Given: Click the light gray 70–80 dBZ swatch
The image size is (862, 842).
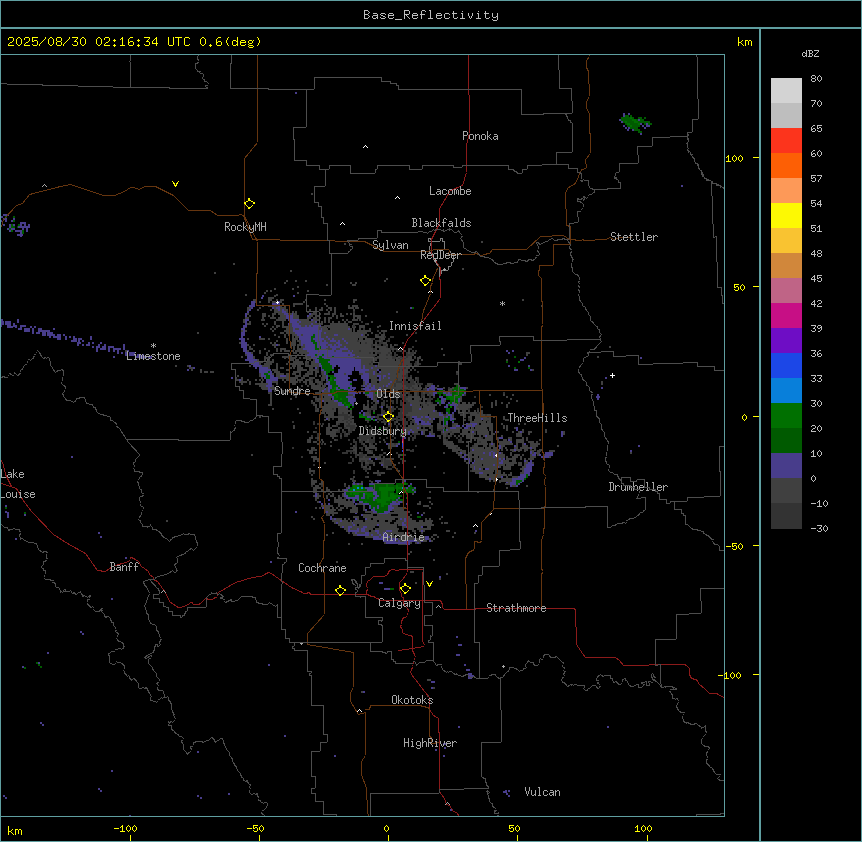Looking at the screenshot, I should (786, 91).
